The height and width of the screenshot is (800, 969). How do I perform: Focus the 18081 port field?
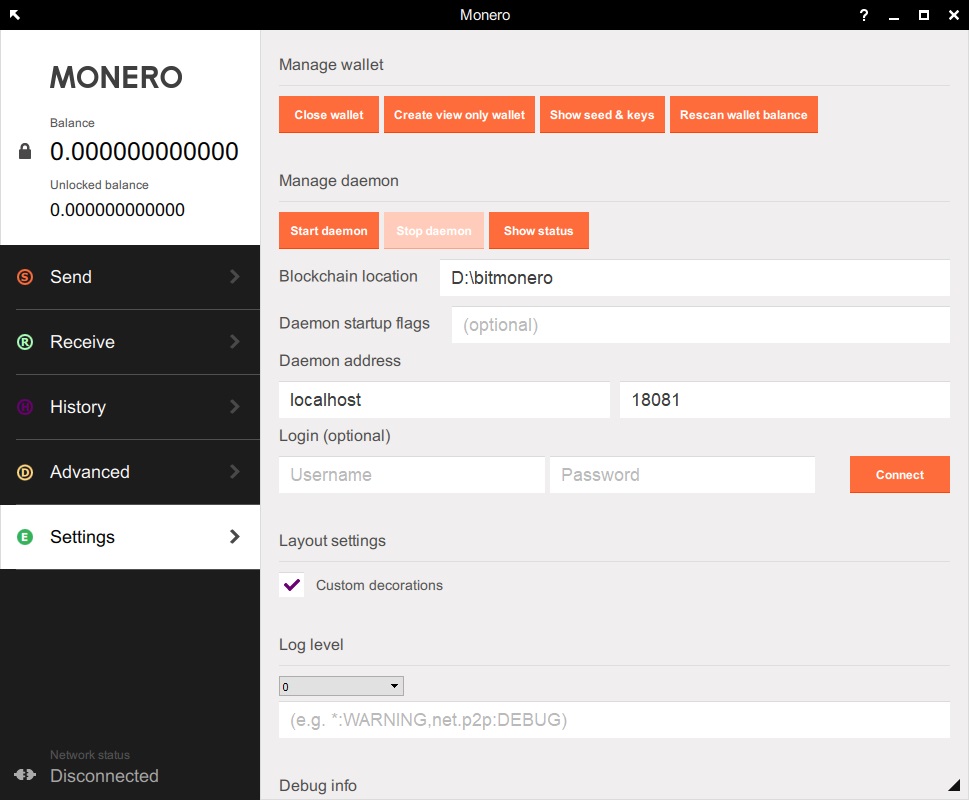point(785,400)
